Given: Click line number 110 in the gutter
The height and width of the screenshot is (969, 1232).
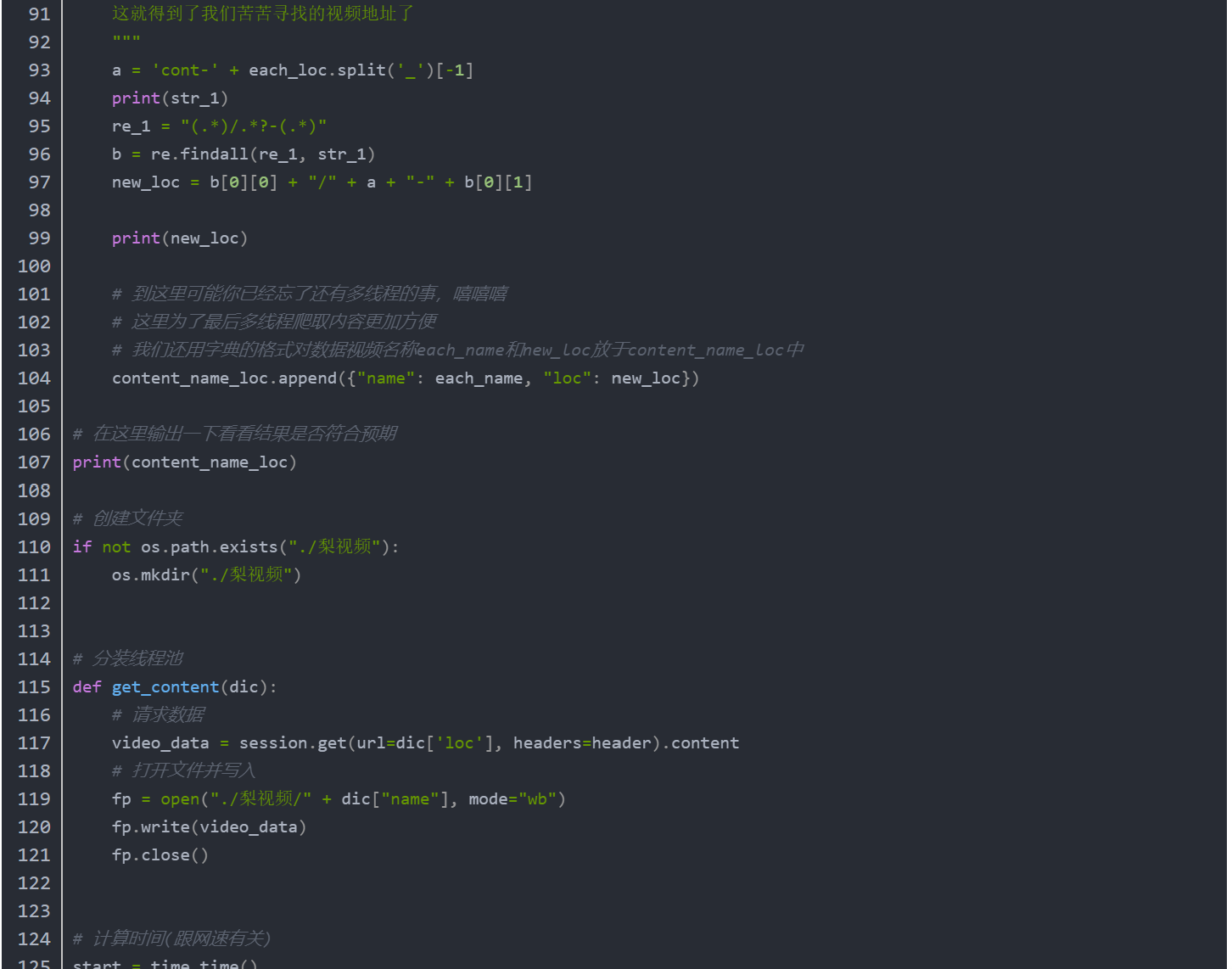Looking at the screenshot, I should (x=34, y=547).
